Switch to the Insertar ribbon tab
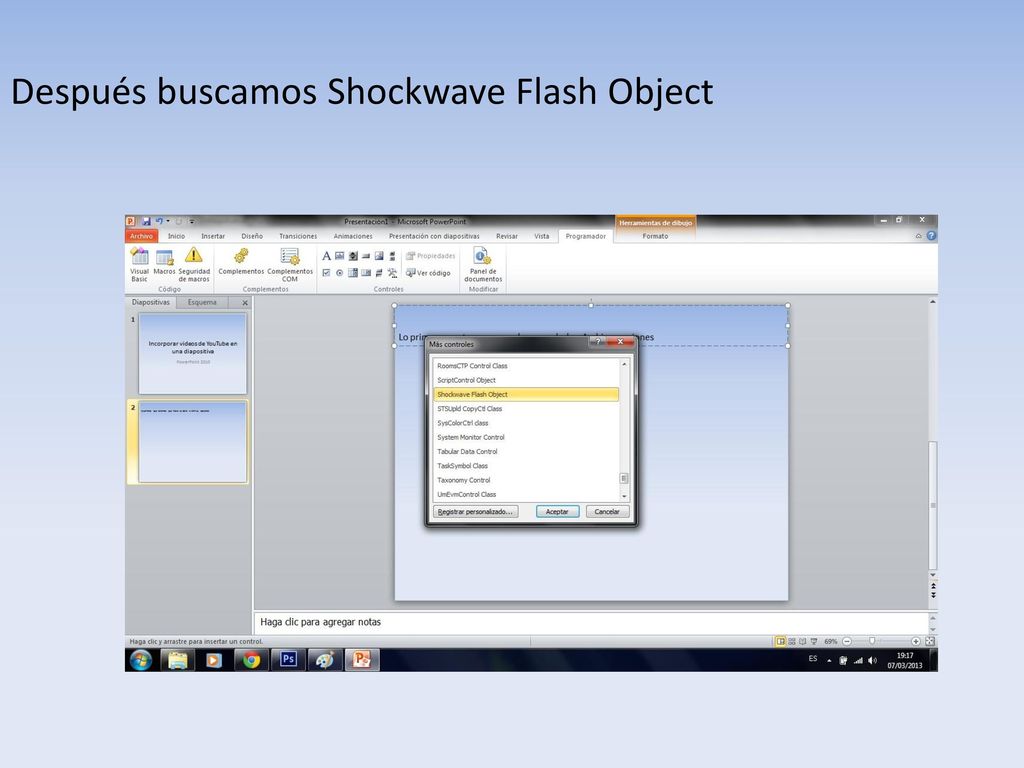The width and height of the screenshot is (1024, 768). (x=213, y=236)
